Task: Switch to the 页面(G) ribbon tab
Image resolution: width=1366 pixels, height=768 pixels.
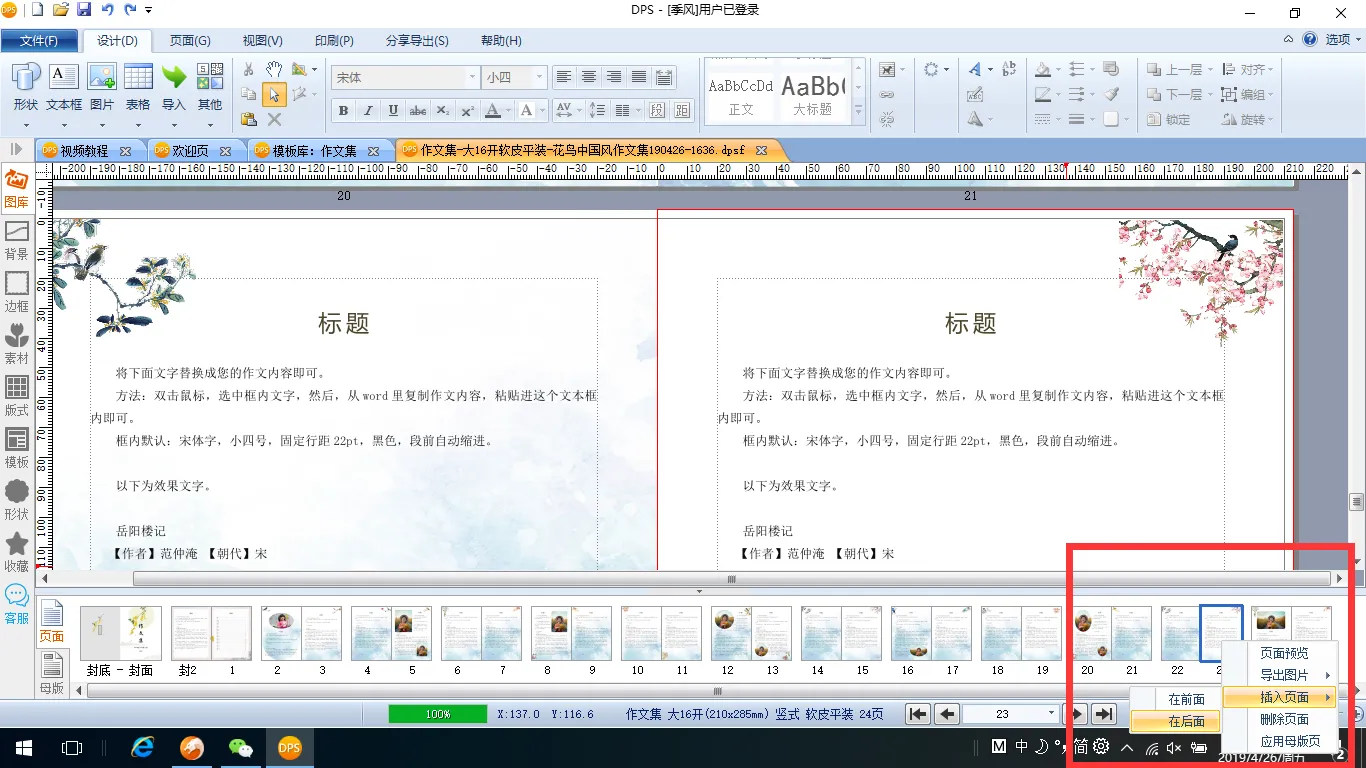Action: (x=189, y=41)
